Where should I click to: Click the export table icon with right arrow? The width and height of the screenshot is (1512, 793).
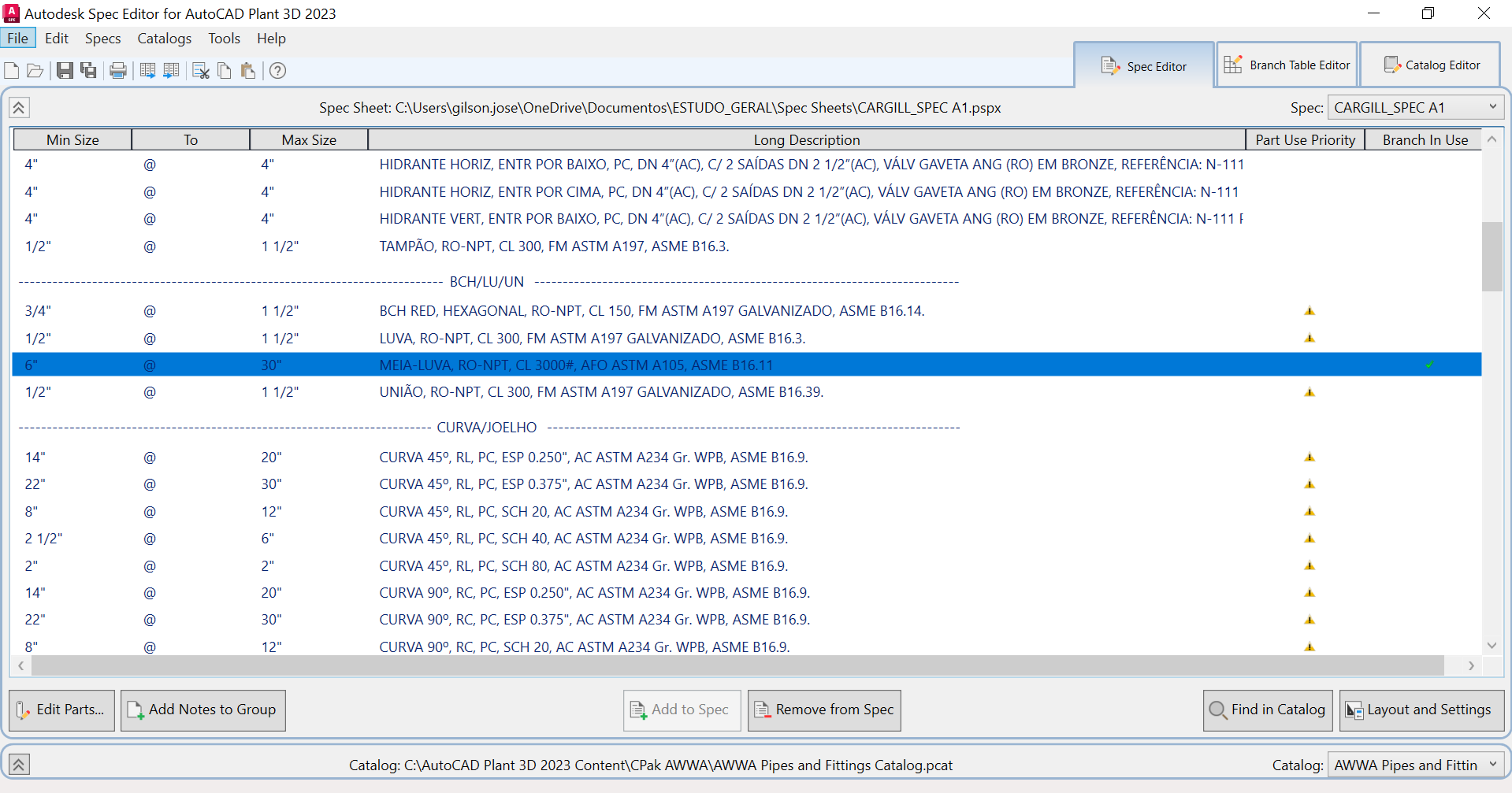point(147,71)
